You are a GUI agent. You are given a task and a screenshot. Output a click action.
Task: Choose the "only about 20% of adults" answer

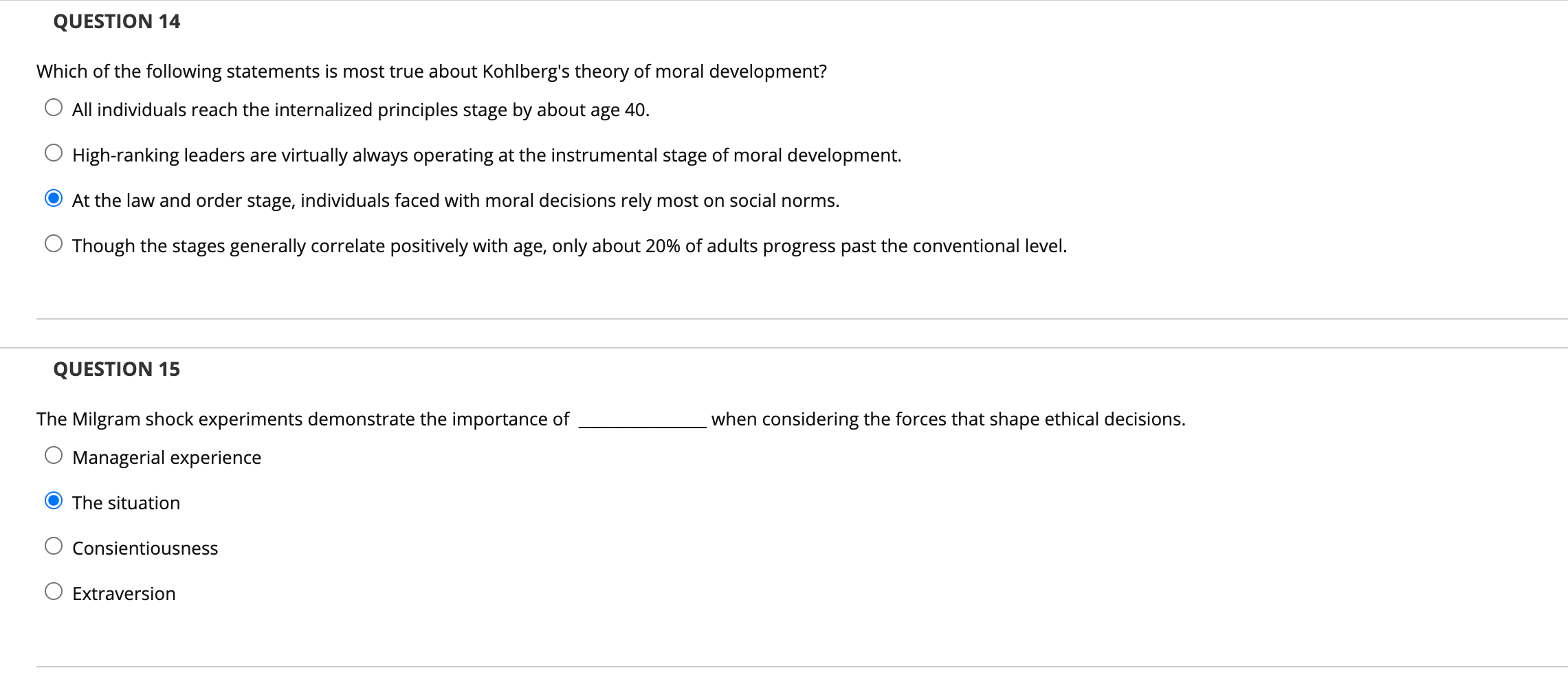(54, 243)
